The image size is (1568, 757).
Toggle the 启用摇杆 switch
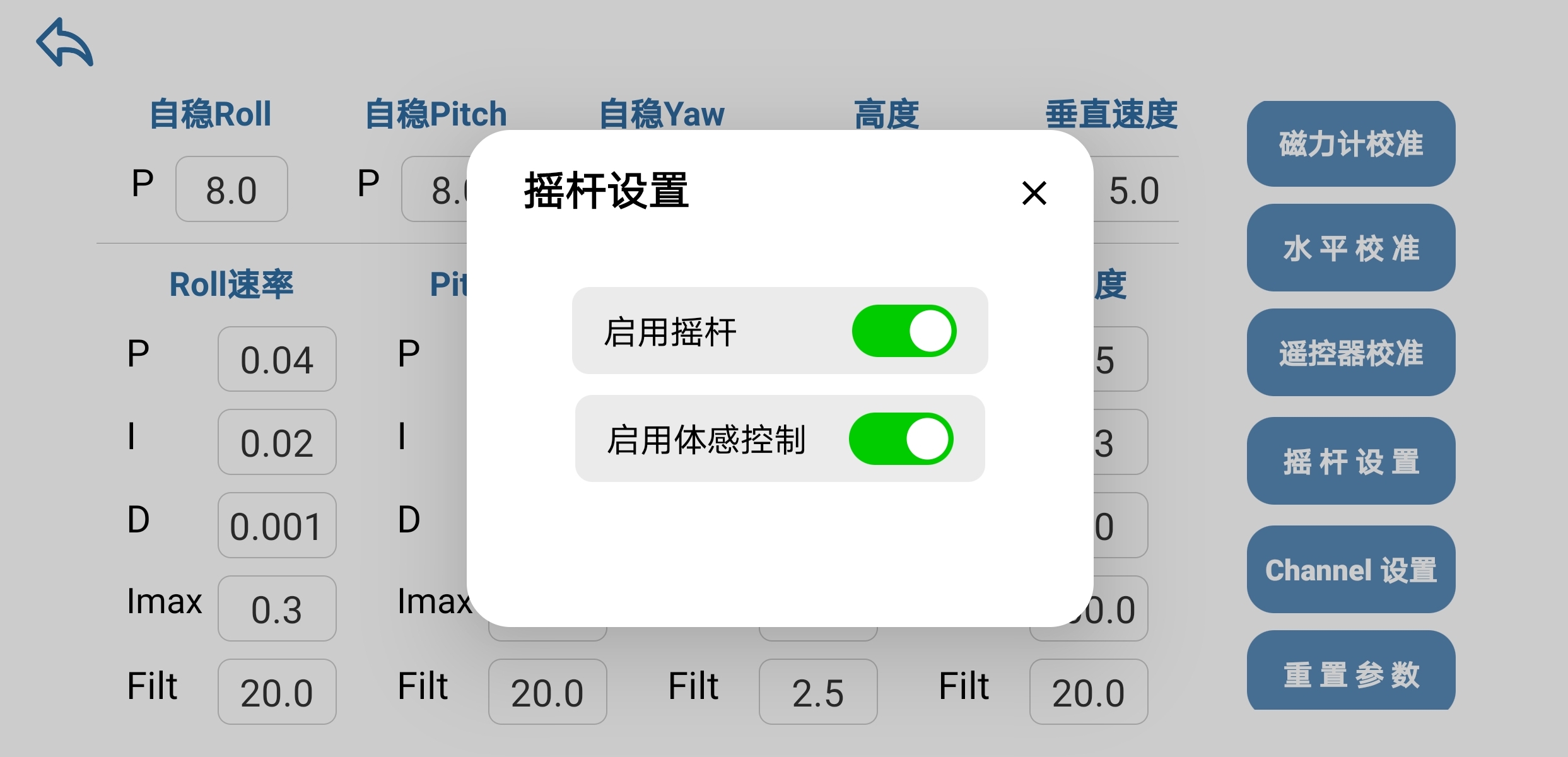tap(903, 331)
